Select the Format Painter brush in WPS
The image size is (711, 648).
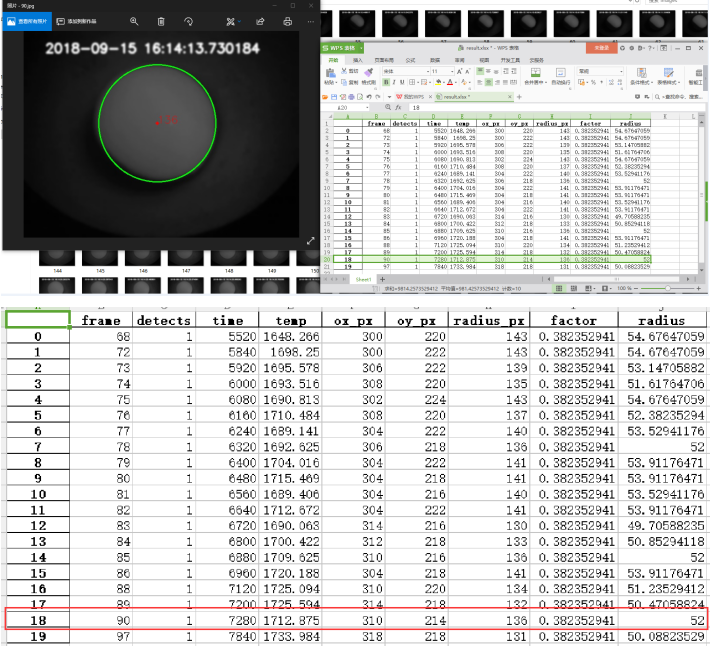[x=368, y=73]
